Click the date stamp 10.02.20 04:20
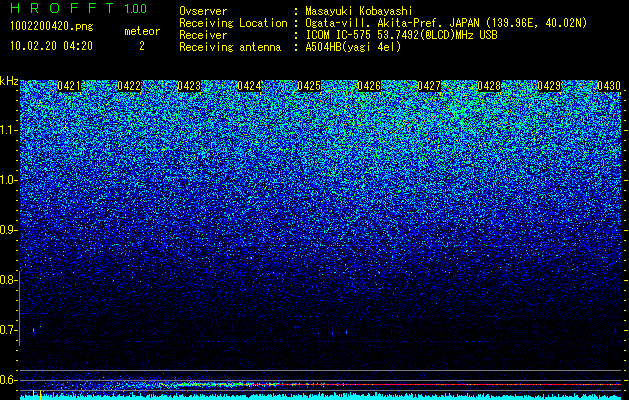The image size is (629, 400). coord(51,46)
